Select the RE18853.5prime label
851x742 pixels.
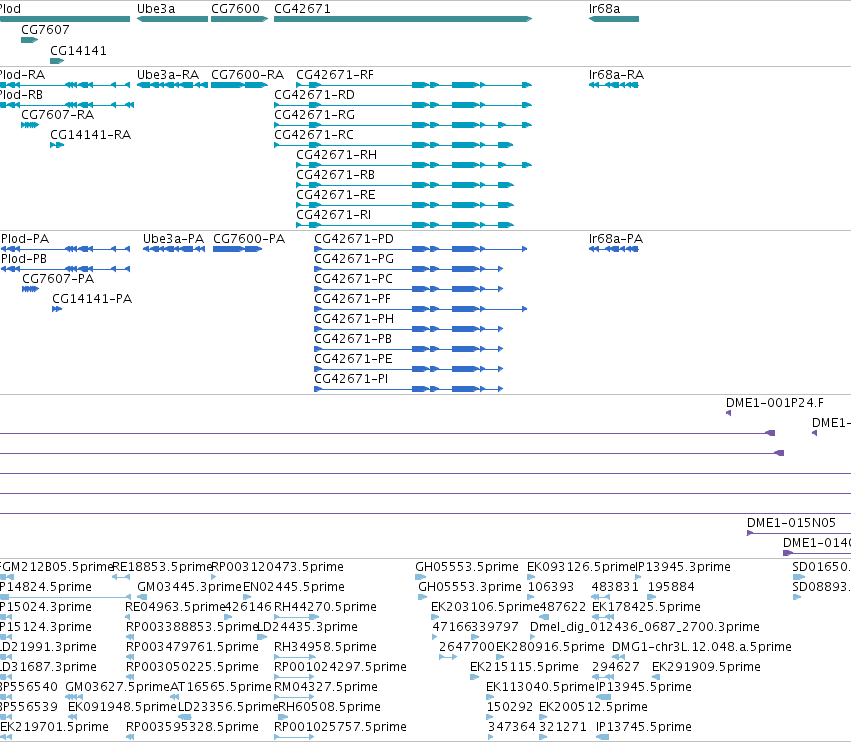point(162,567)
